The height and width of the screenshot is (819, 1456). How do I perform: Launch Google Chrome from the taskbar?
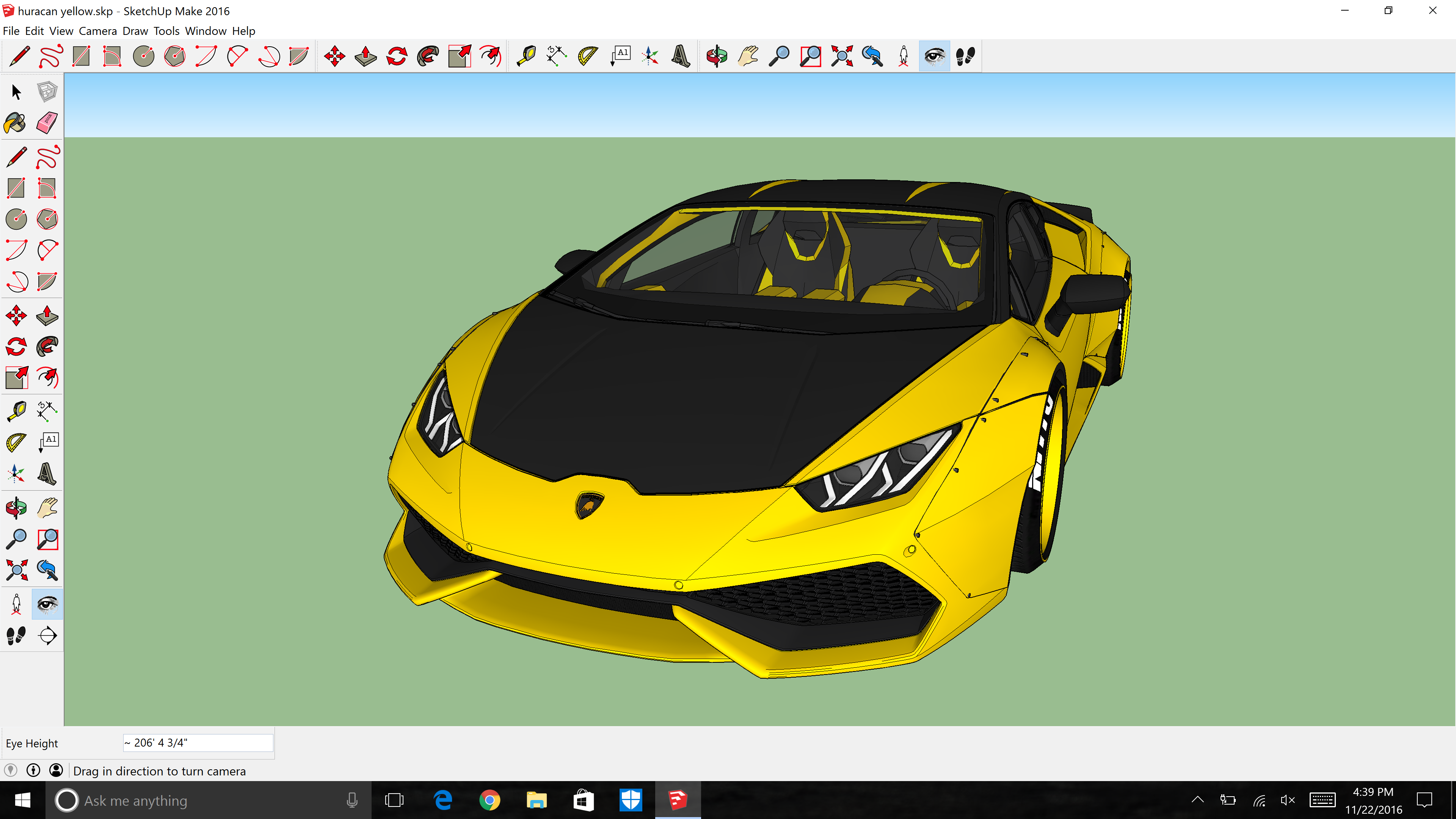tap(490, 800)
